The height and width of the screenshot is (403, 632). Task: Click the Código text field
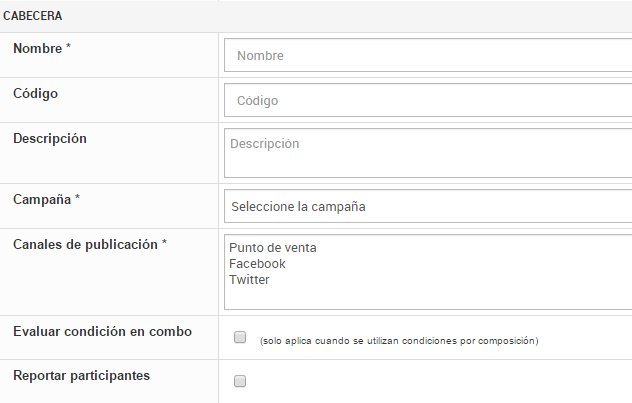click(428, 101)
